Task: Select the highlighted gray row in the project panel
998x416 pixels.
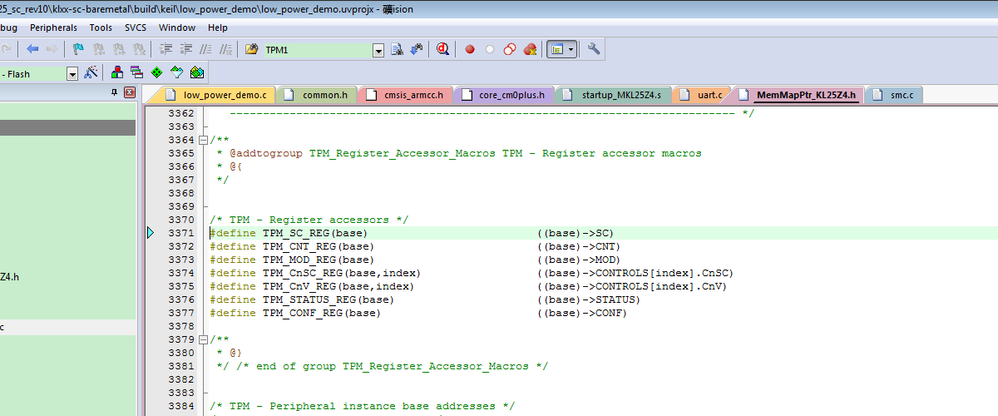Action: pyautogui.click(x=67, y=127)
